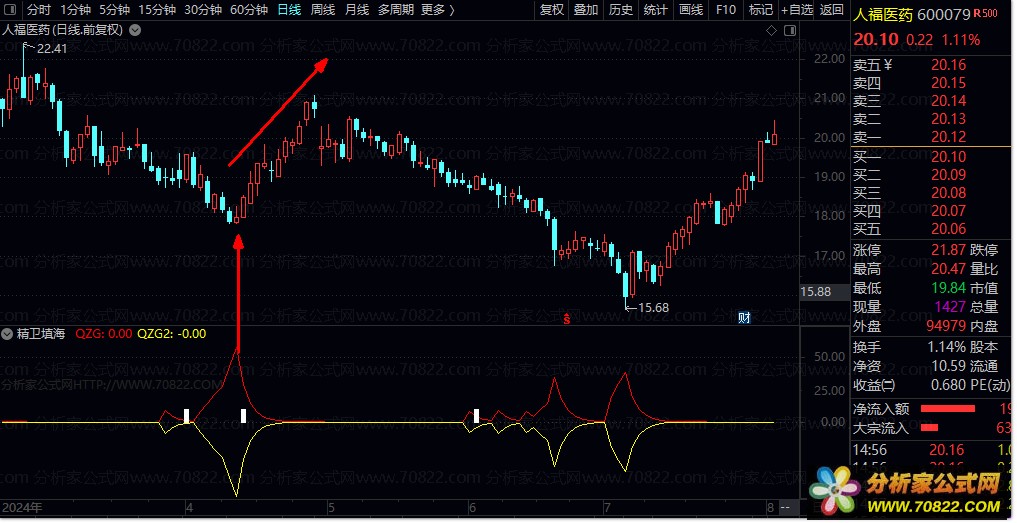
Task: Select the 30分钟 period tab
Action: click(203, 10)
